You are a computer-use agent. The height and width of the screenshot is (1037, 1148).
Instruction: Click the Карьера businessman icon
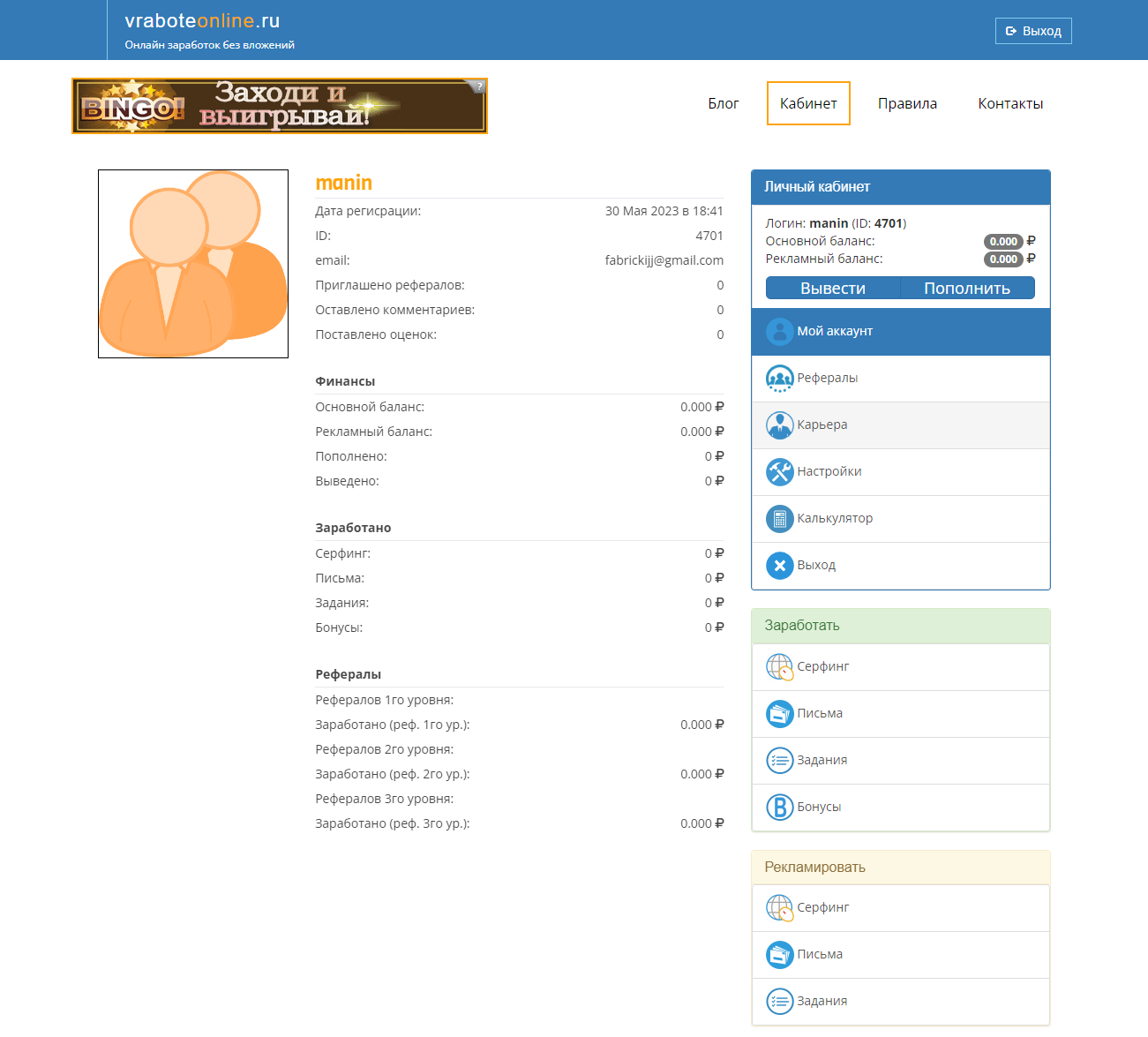pos(779,425)
